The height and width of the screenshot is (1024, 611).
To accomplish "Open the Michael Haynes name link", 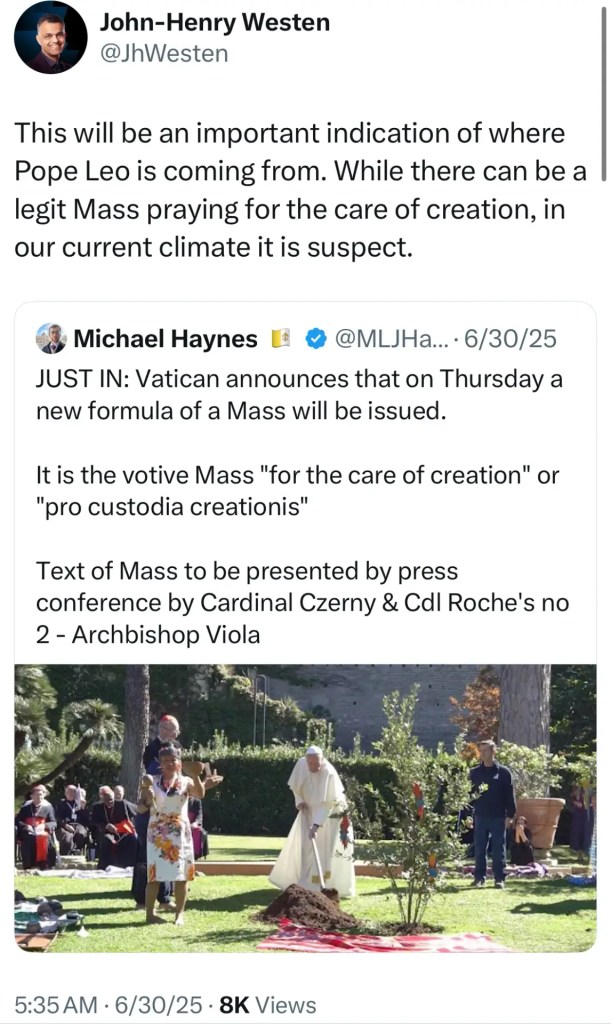I will pos(165,340).
